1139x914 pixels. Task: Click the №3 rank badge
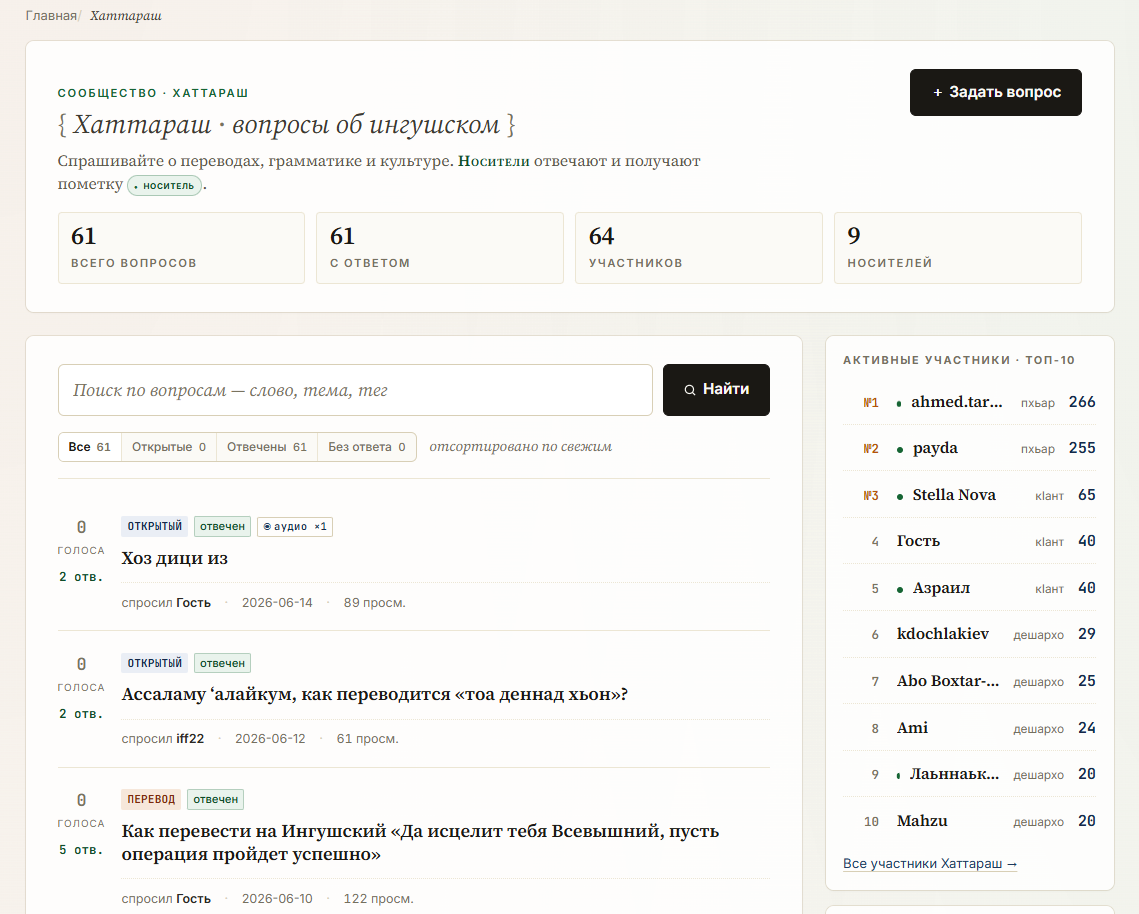pos(871,496)
